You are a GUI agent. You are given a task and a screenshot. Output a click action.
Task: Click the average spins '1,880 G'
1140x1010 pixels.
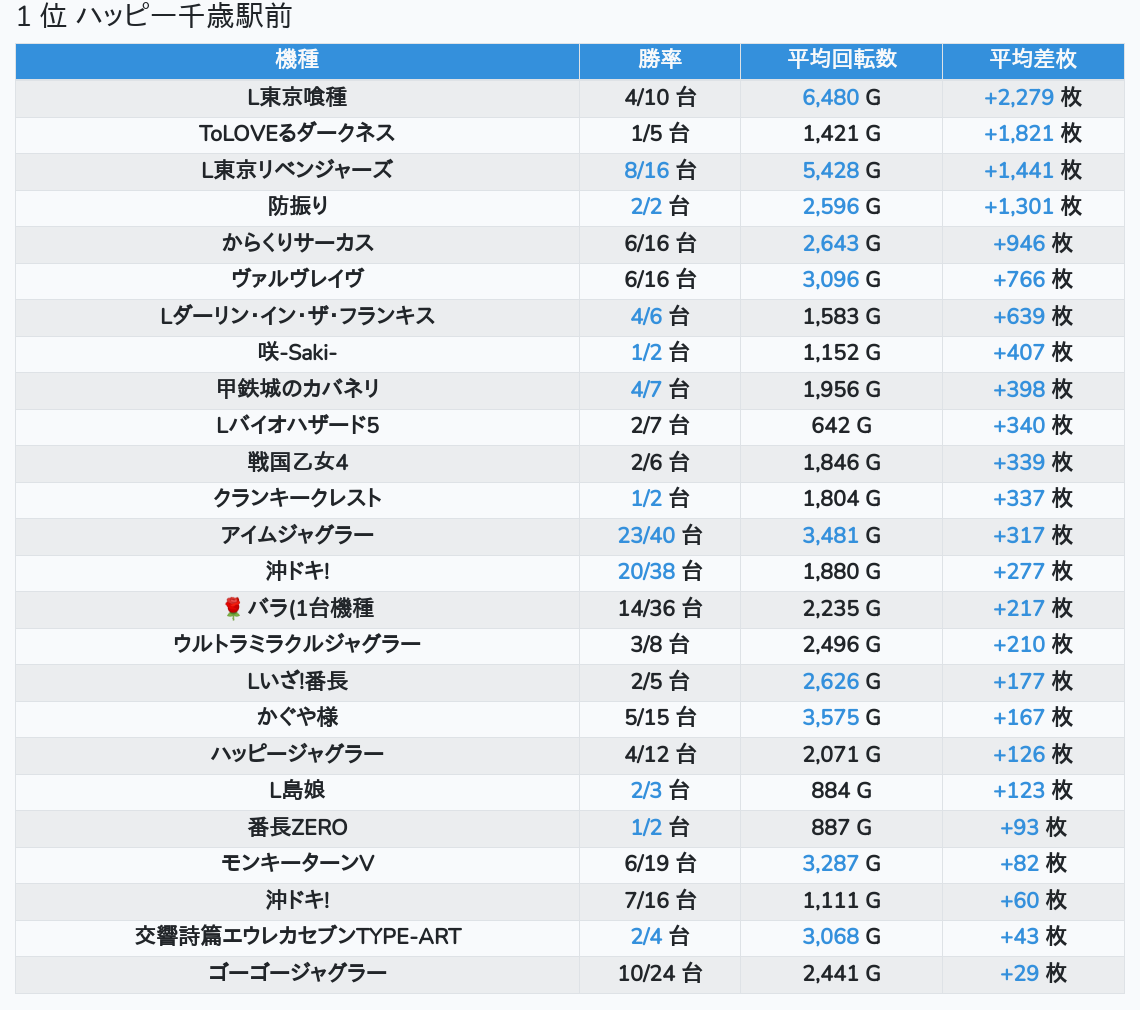(x=841, y=572)
